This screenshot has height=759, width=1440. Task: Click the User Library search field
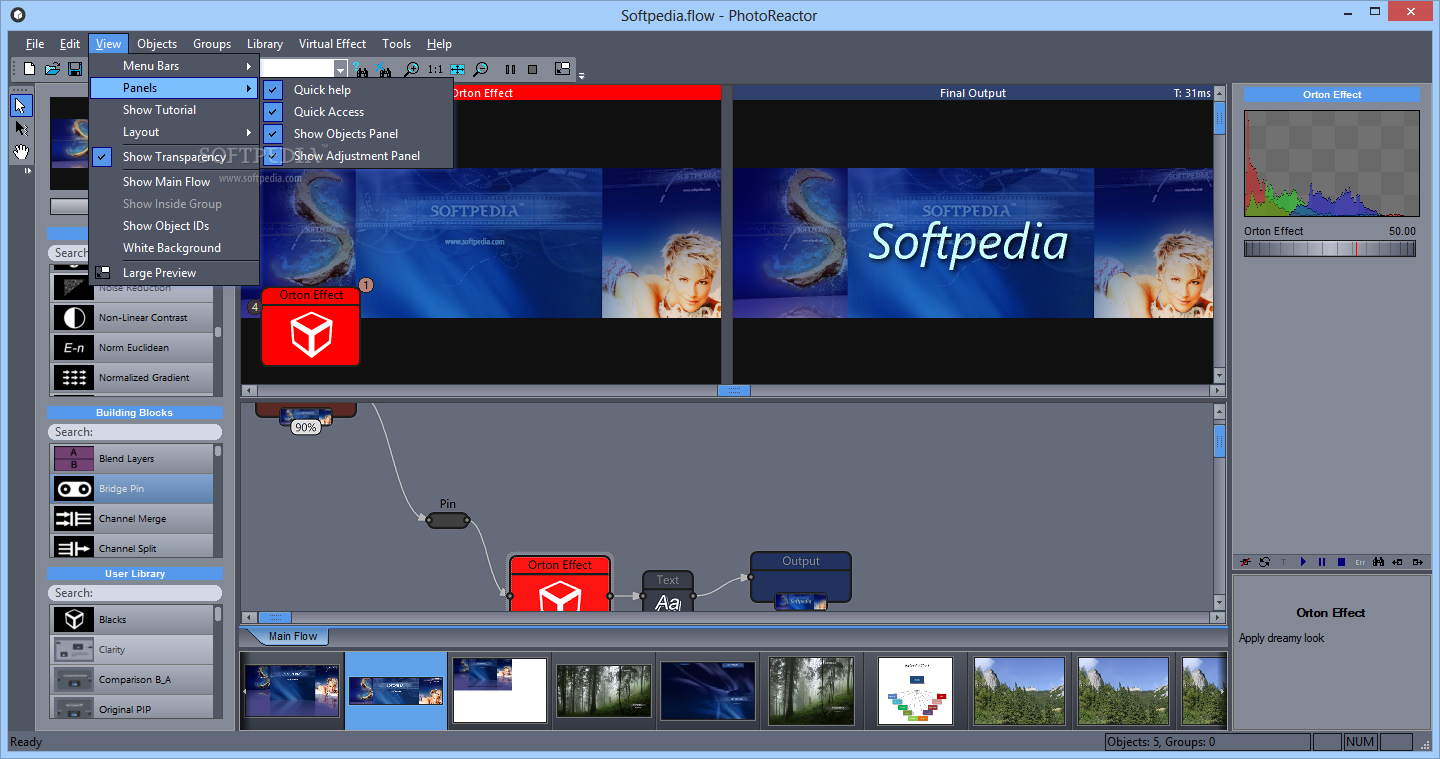point(135,593)
